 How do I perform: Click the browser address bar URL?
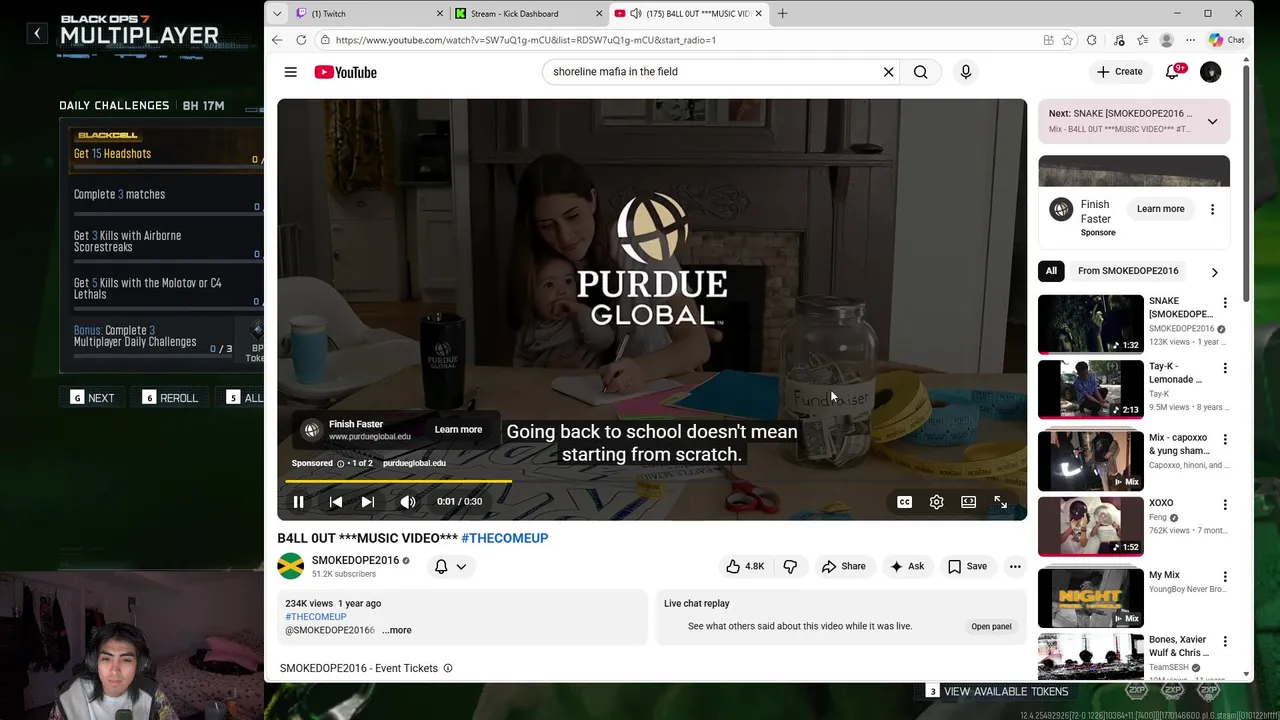(x=525, y=40)
